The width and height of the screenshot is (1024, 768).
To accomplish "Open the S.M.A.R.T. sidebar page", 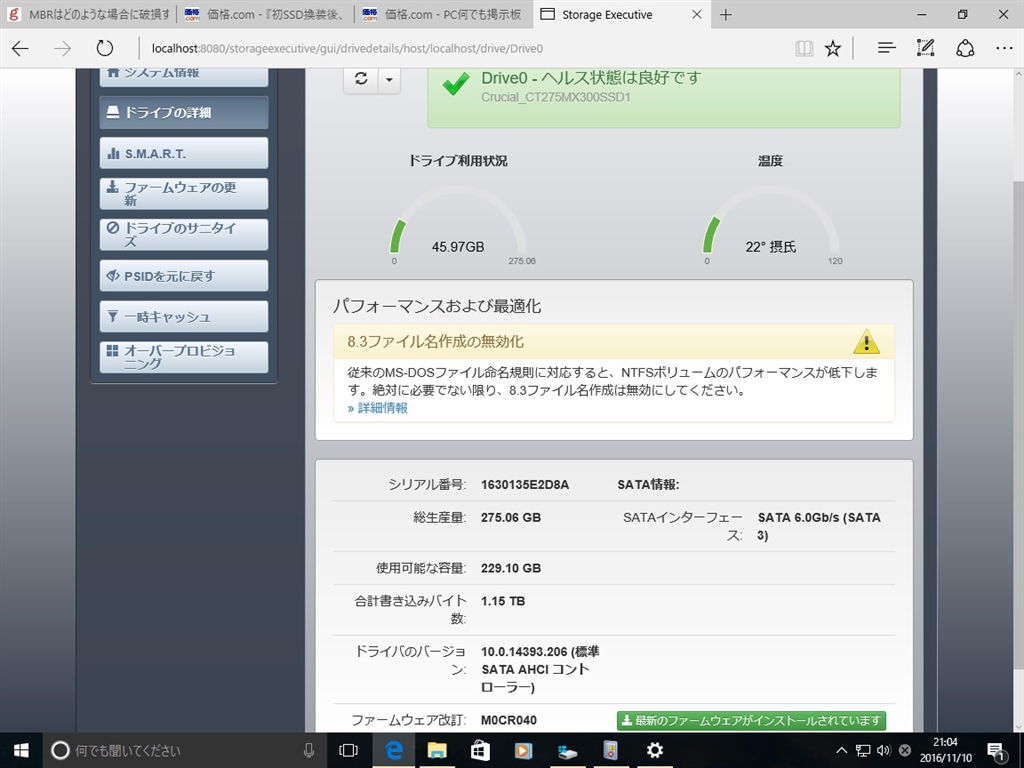I will point(184,153).
